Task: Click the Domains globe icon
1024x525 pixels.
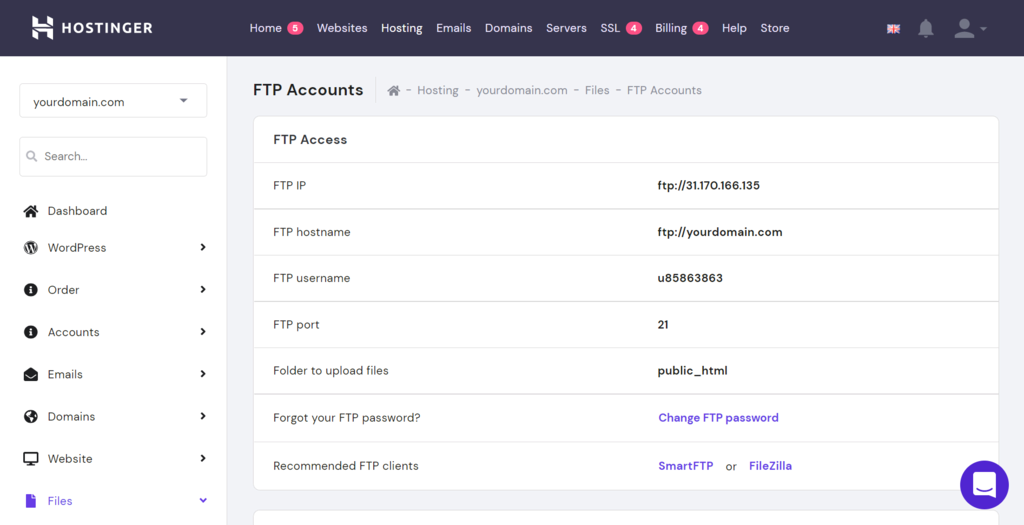Action: [31, 417]
